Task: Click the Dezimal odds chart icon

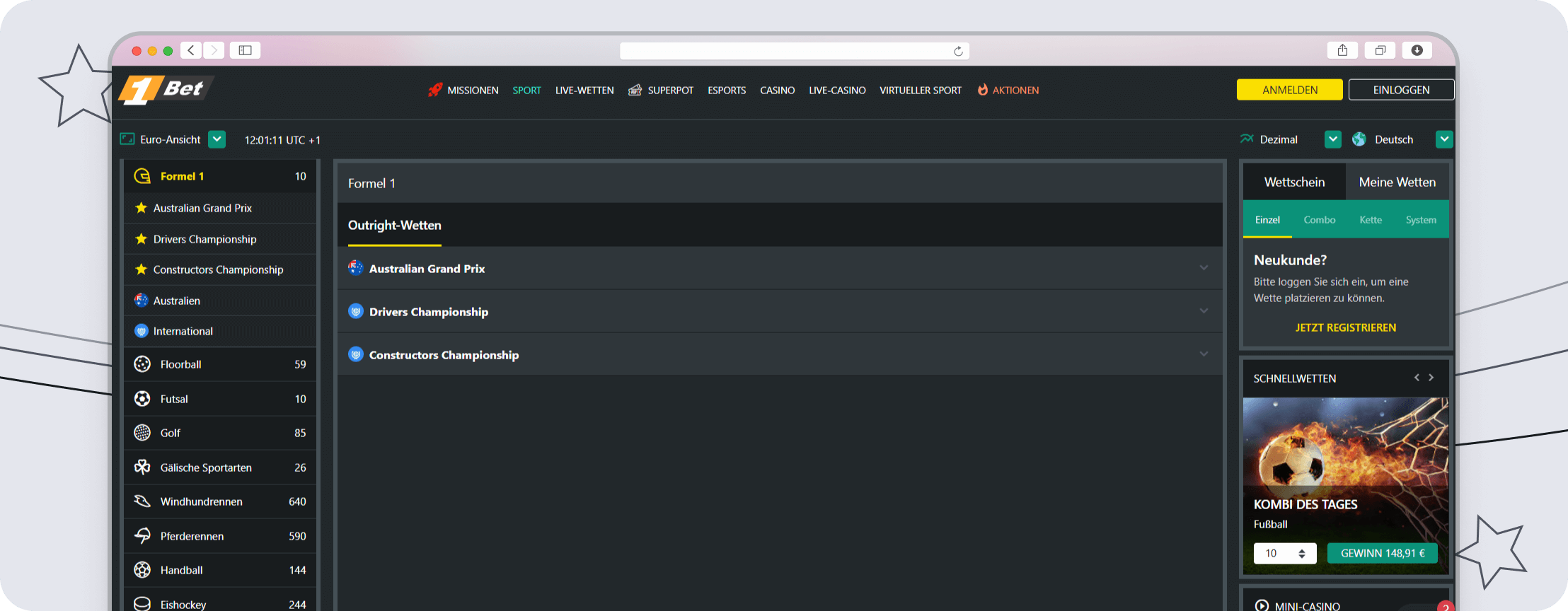Action: 1247,139
